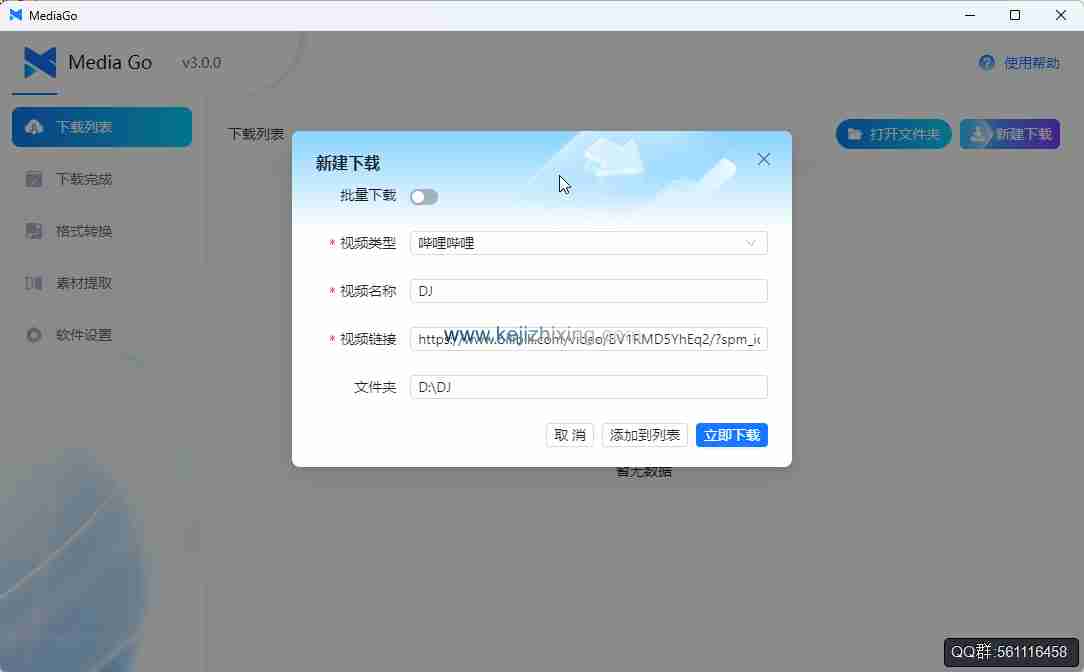
Task: Expand the video type selector arrow
Action: click(751, 243)
